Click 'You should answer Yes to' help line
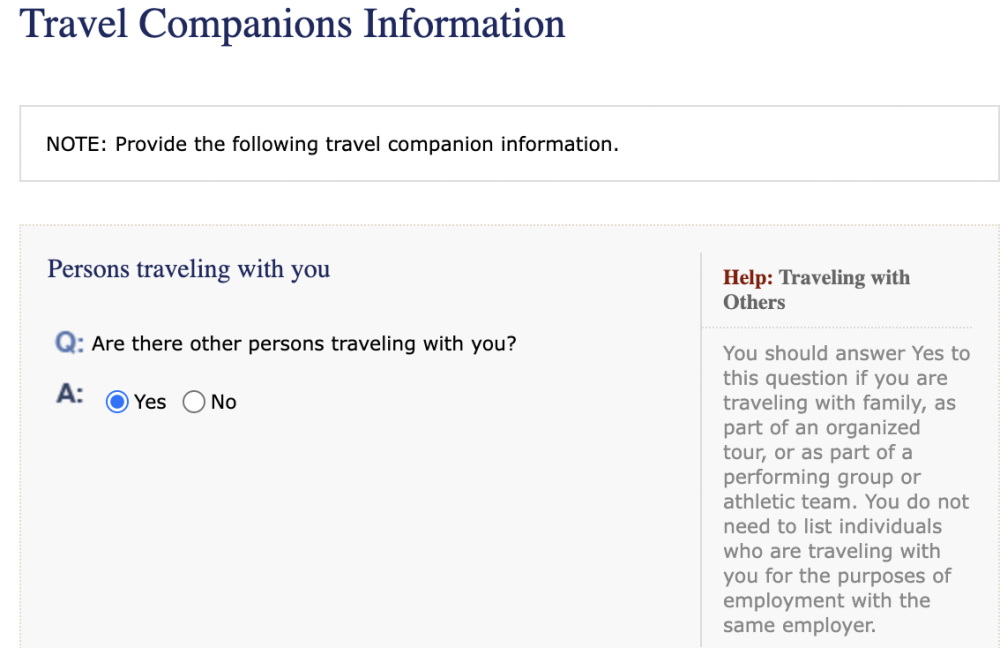Image resolution: width=1000 pixels, height=648 pixels. [x=846, y=353]
